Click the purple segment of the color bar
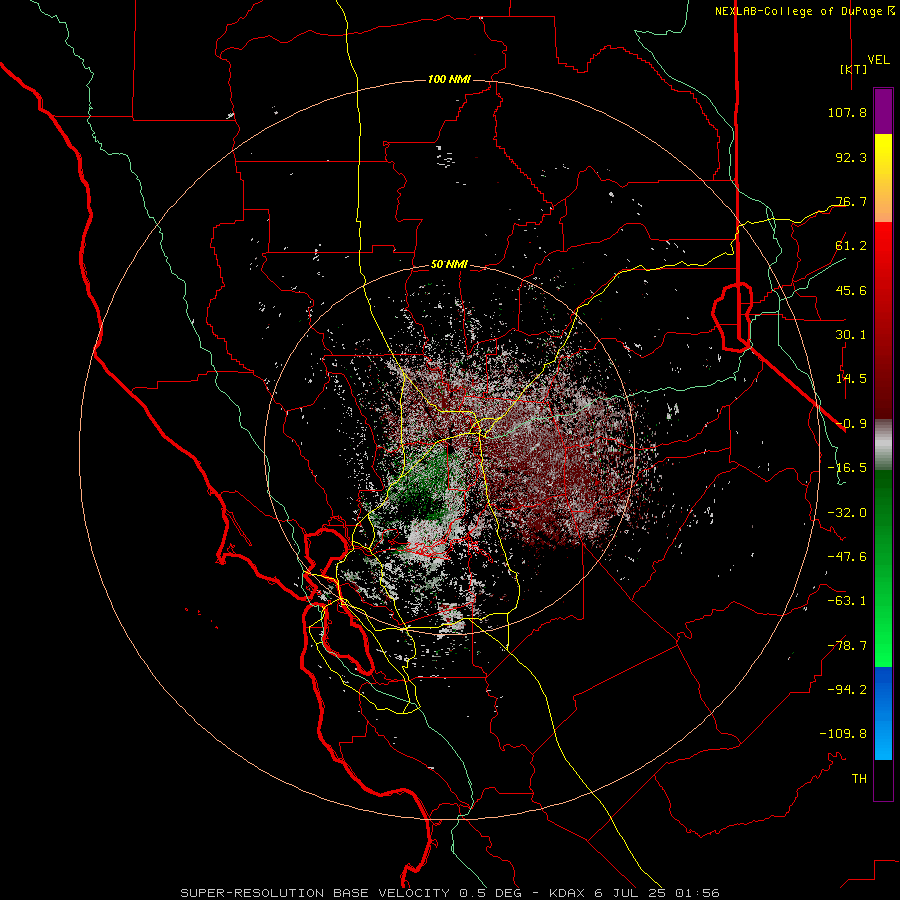Viewport: 900px width, 900px height. click(883, 112)
